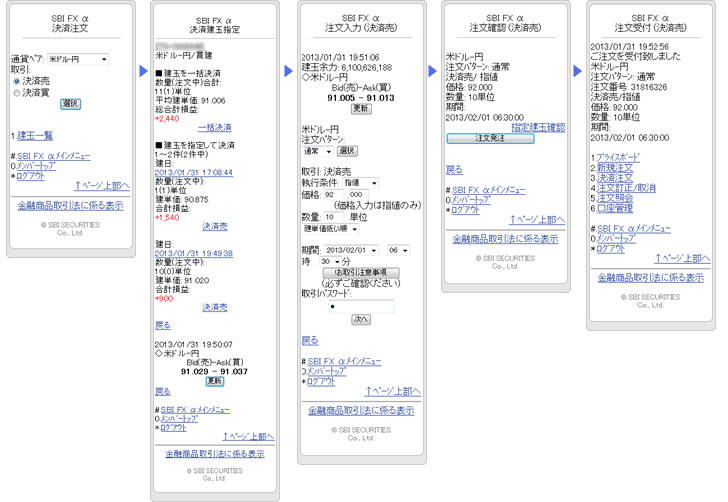This screenshot has height=502, width=728.
Task: Click the 注文発注 button
Action: click(x=490, y=138)
